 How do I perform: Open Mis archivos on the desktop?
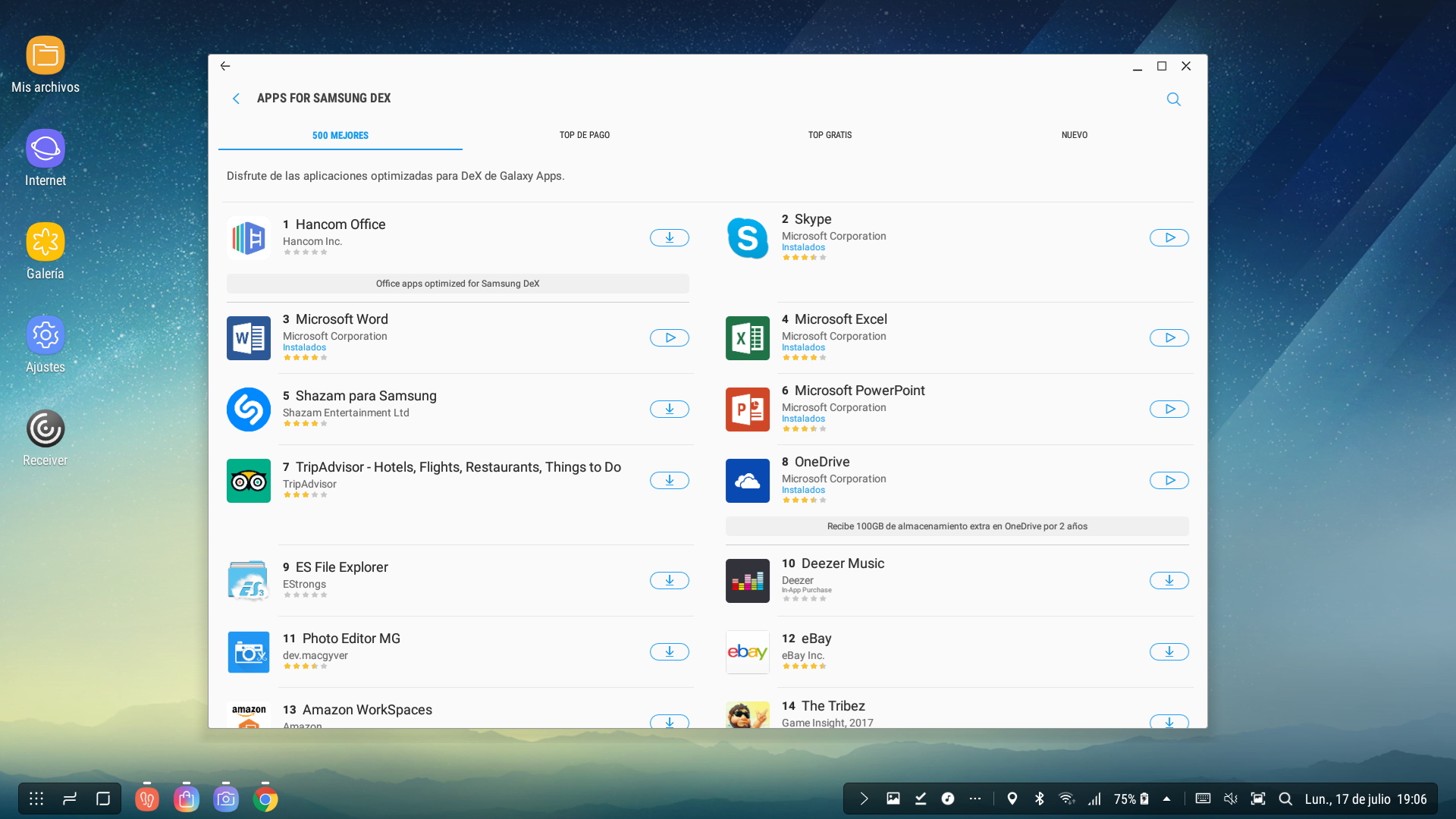[45, 65]
